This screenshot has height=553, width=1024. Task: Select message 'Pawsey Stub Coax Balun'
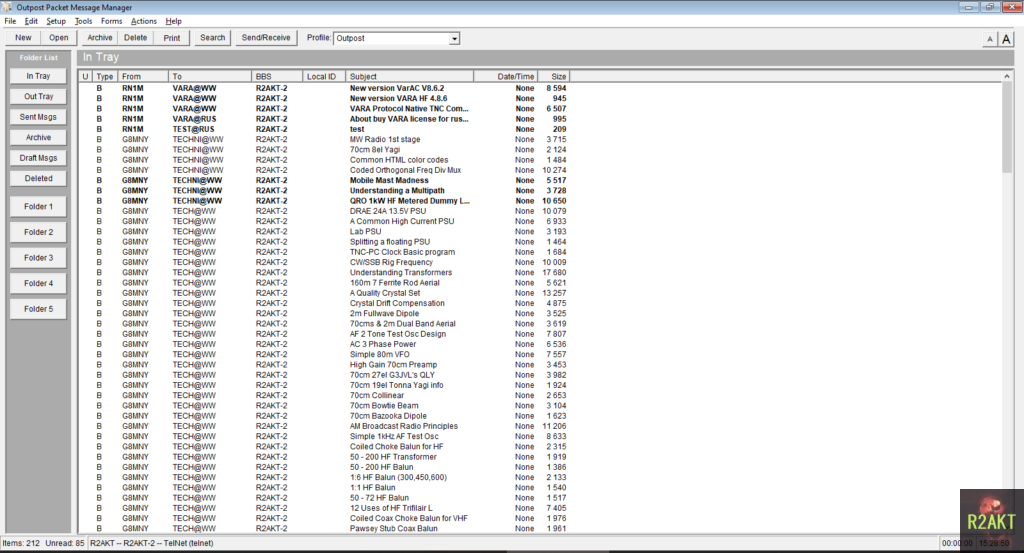click(x=325, y=529)
